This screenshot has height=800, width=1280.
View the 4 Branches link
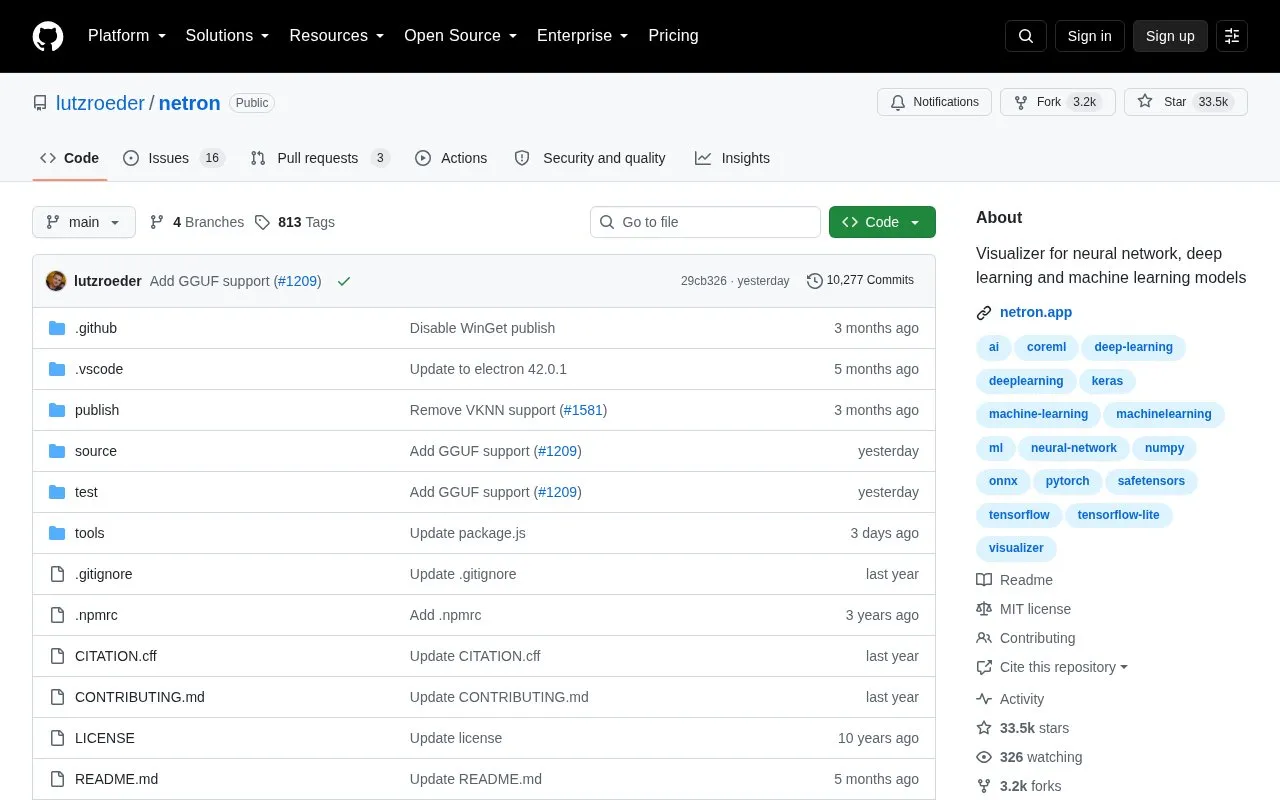coord(197,222)
